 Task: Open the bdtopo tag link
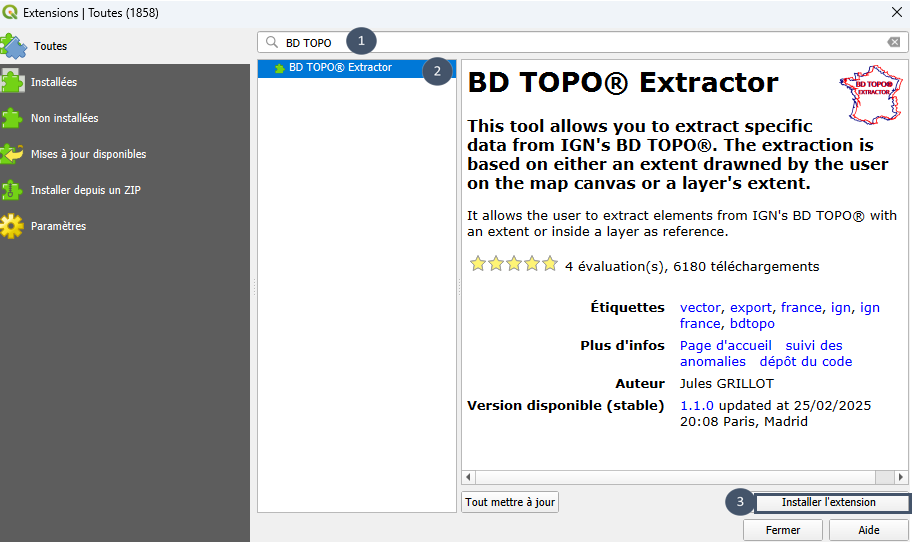pos(752,323)
